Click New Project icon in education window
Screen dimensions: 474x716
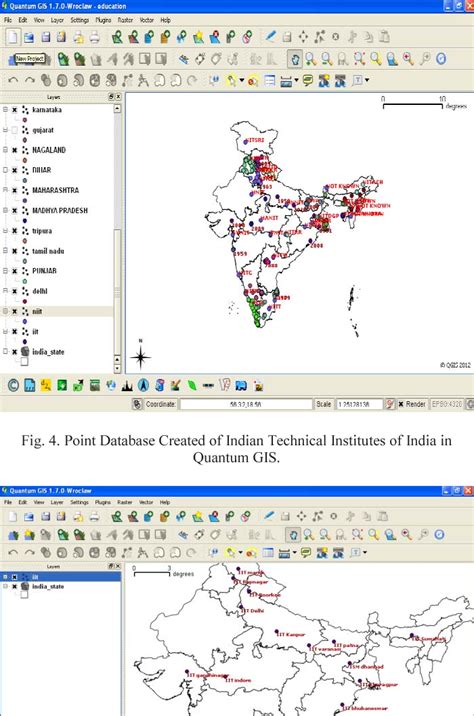tap(12, 37)
